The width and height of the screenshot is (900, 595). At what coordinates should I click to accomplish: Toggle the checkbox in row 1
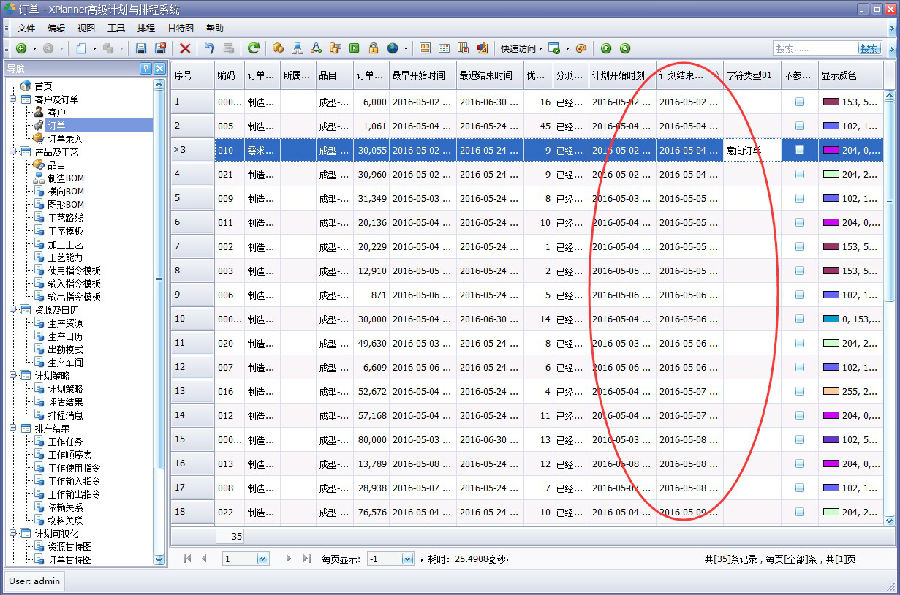799,102
